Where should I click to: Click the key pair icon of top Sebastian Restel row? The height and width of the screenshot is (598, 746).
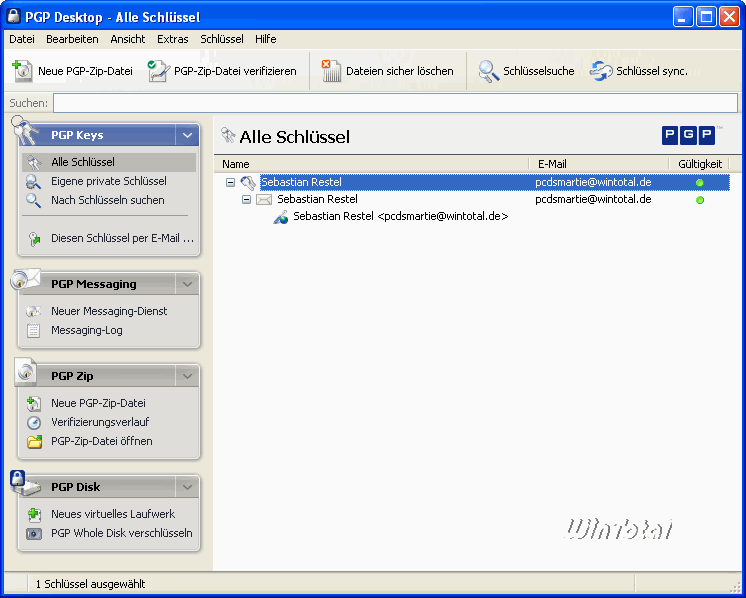tap(248, 182)
